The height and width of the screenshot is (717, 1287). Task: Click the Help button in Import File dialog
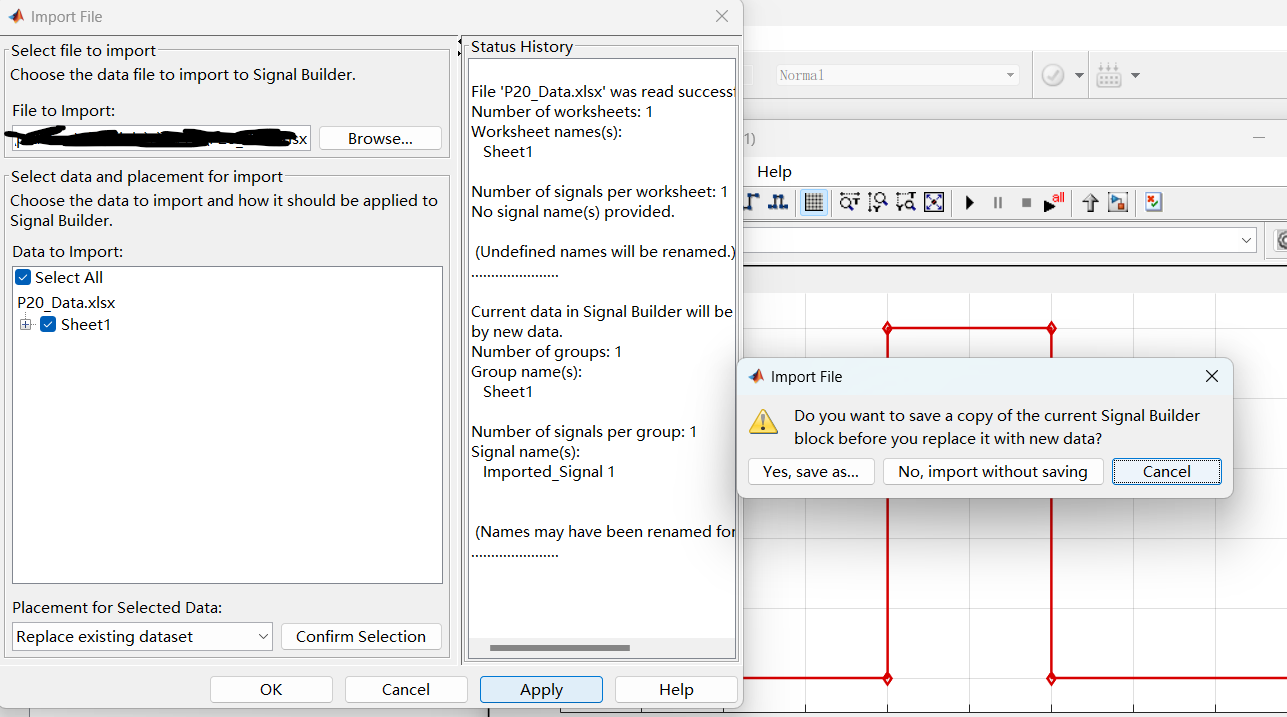[676, 689]
